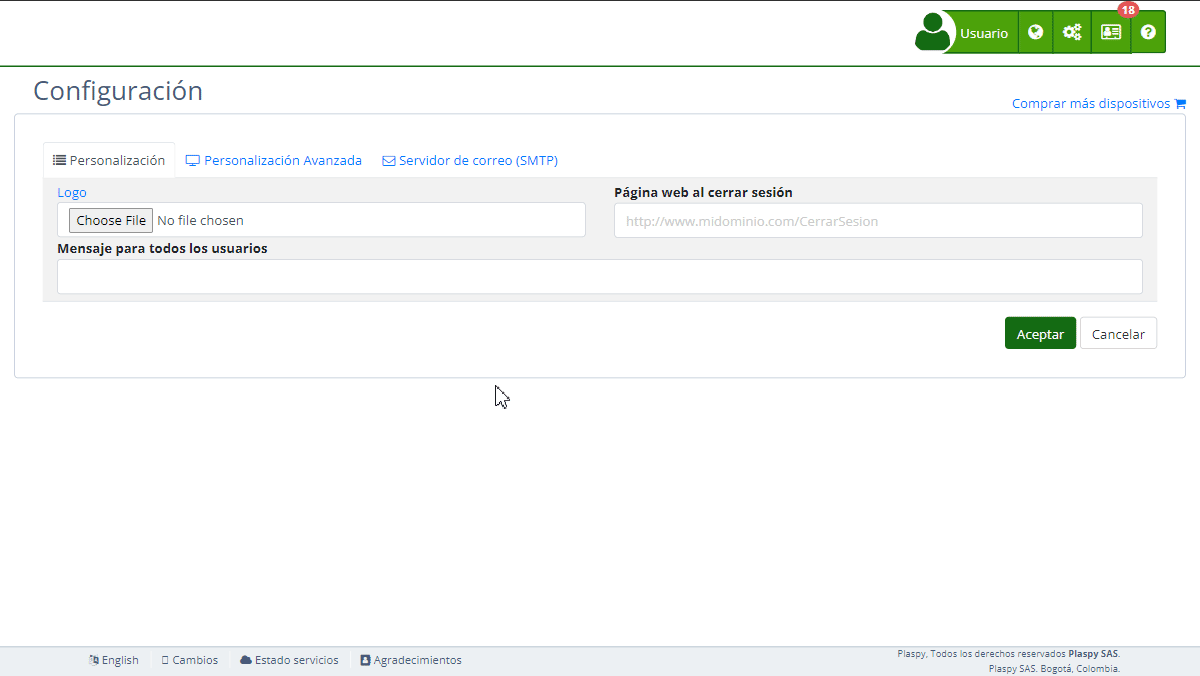Click the red 18 notification badge
The image size is (1200, 676).
click(1128, 10)
